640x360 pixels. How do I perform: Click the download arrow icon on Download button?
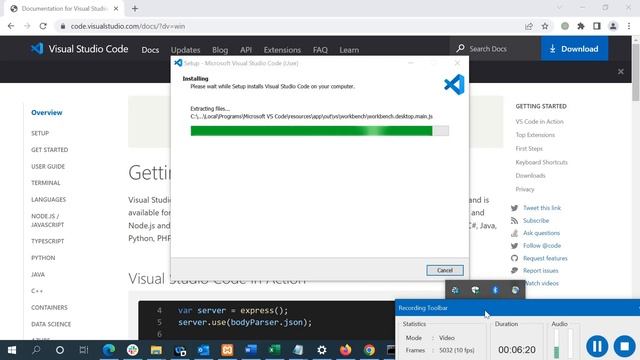552,49
